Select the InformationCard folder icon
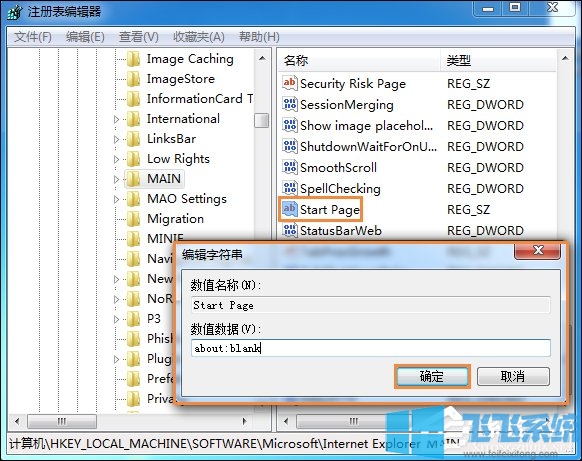 (133, 99)
